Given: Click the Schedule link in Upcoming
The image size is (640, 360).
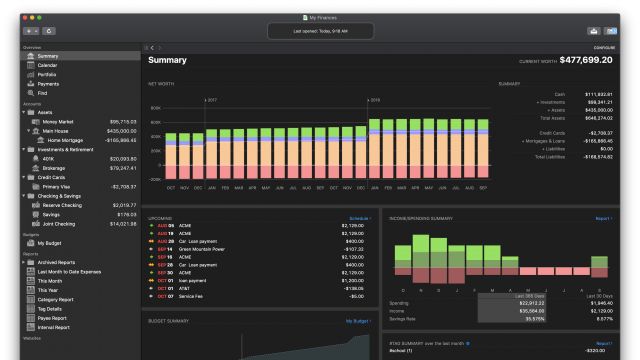Looking at the screenshot, I should pyautogui.click(x=360, y=218).
